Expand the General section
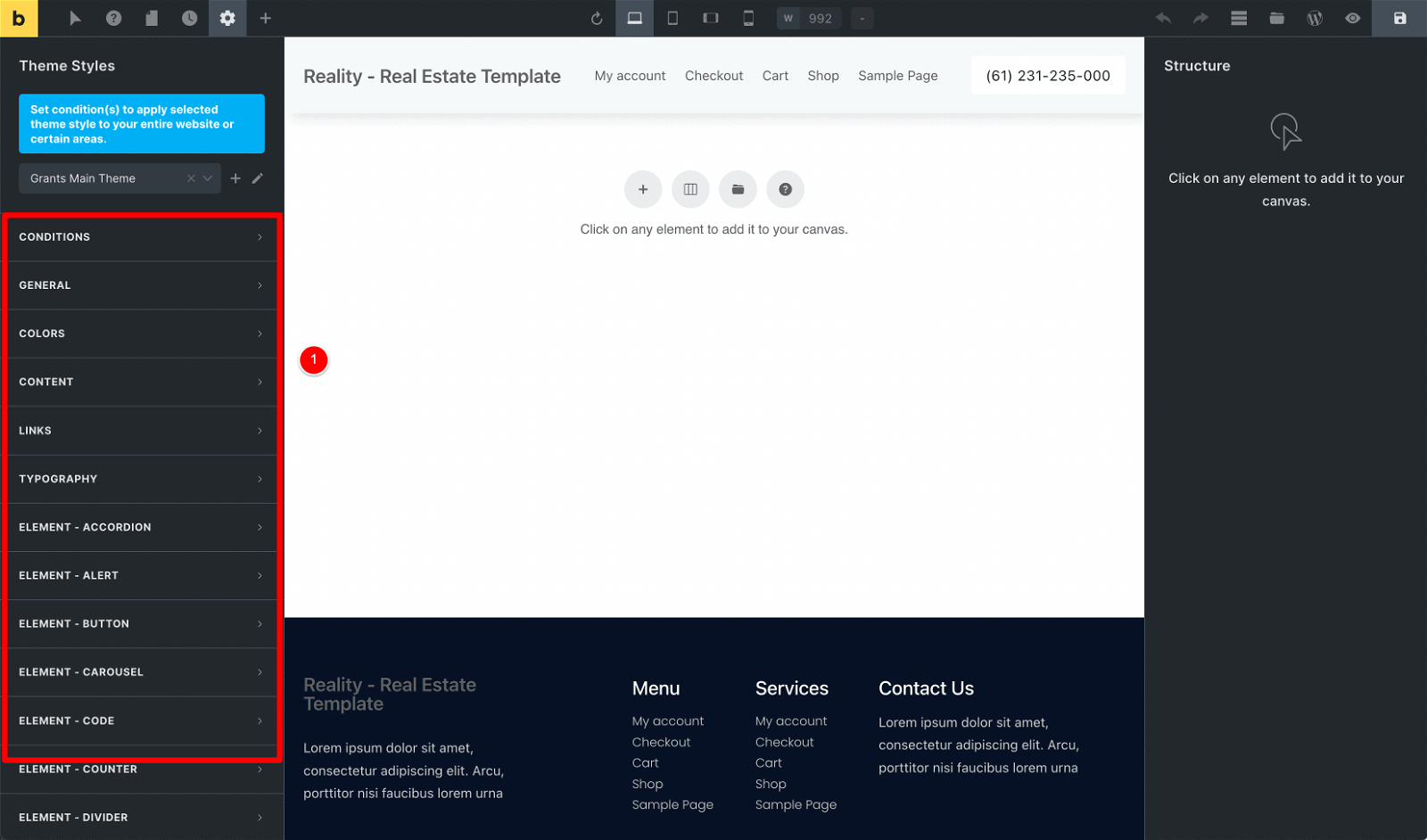 click(x=142, y=285)
